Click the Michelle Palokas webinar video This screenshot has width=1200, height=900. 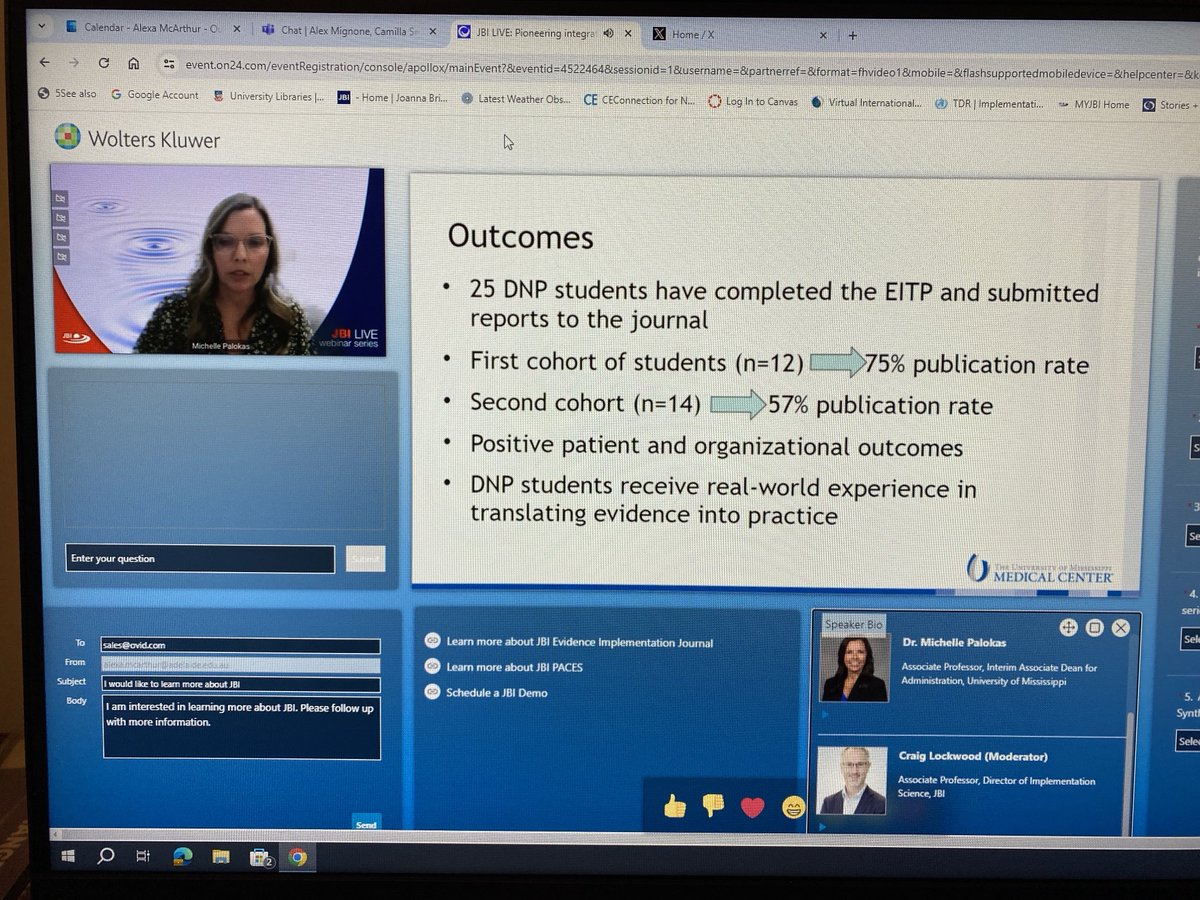tap(217, 260)
